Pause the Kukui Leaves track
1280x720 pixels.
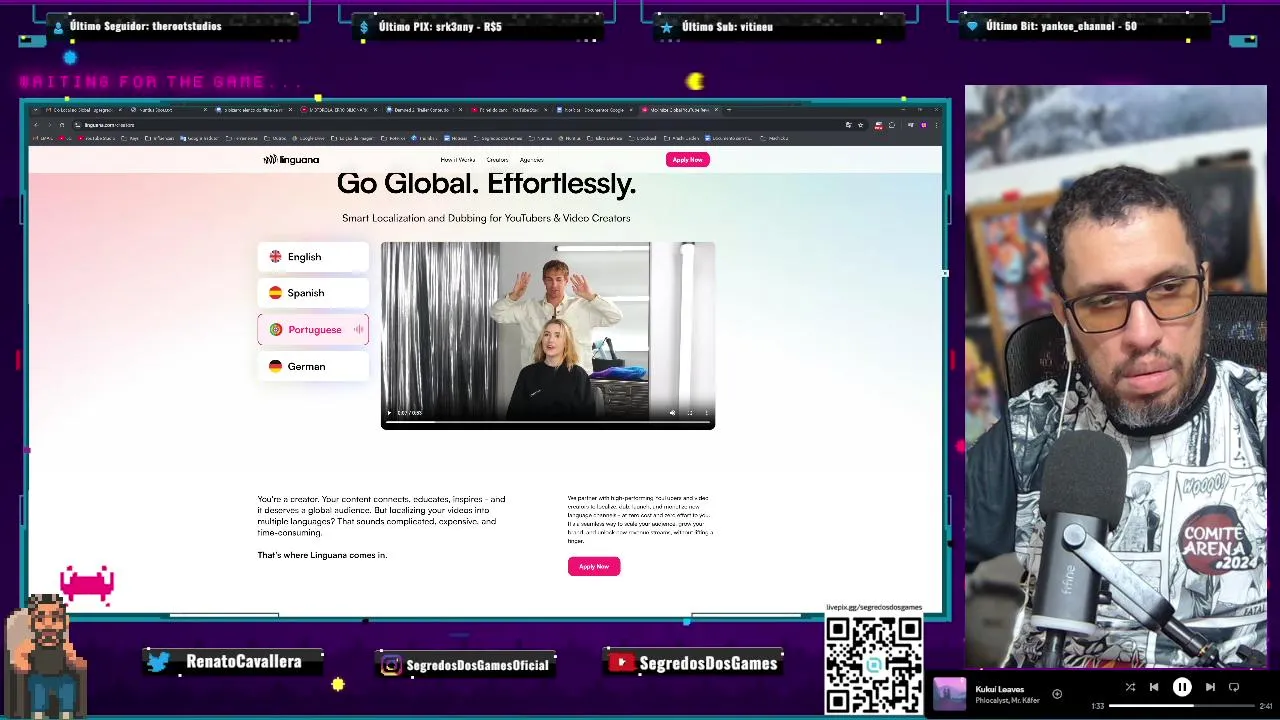coord(1182,687)
